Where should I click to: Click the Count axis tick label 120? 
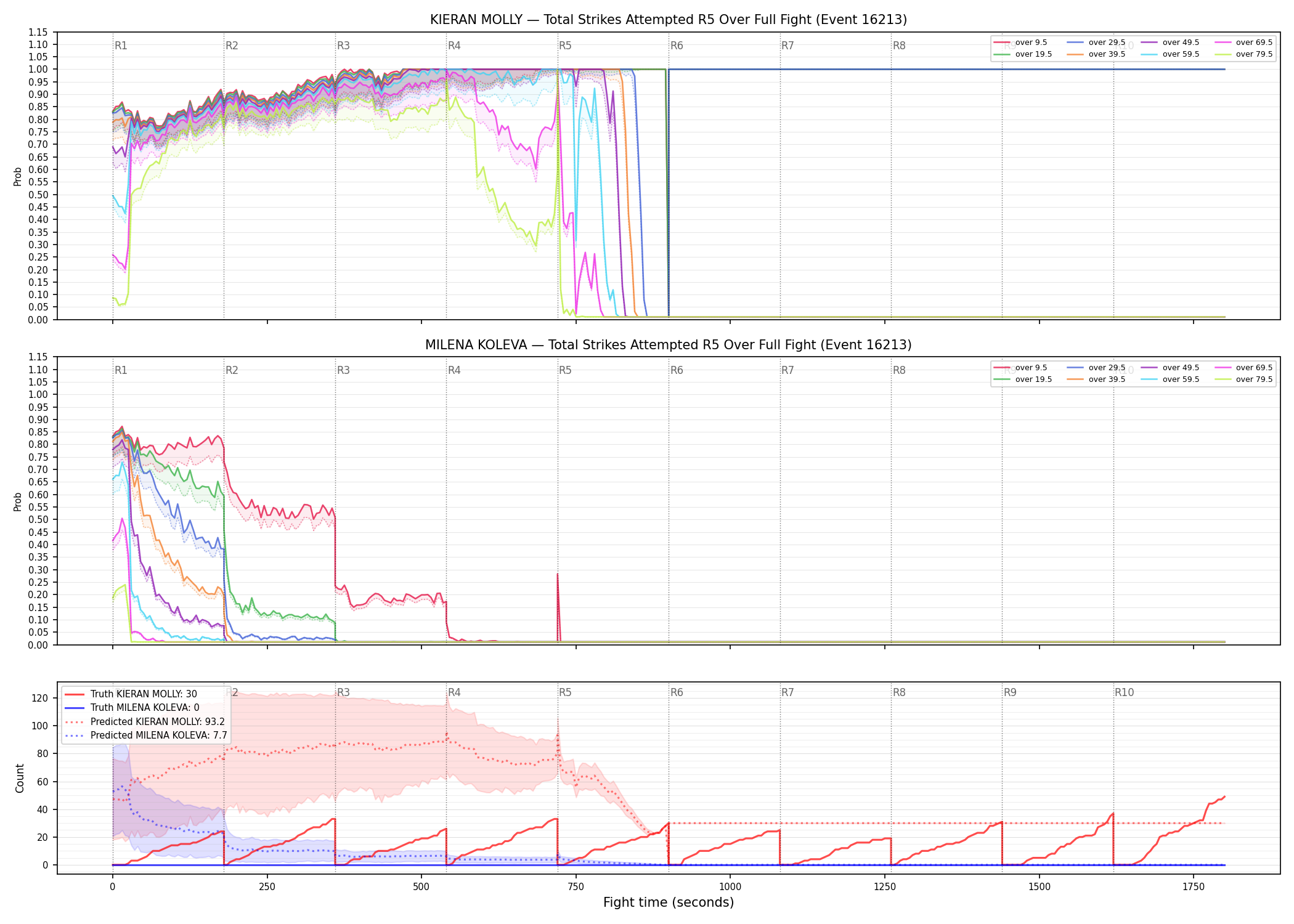coord(40,698)
